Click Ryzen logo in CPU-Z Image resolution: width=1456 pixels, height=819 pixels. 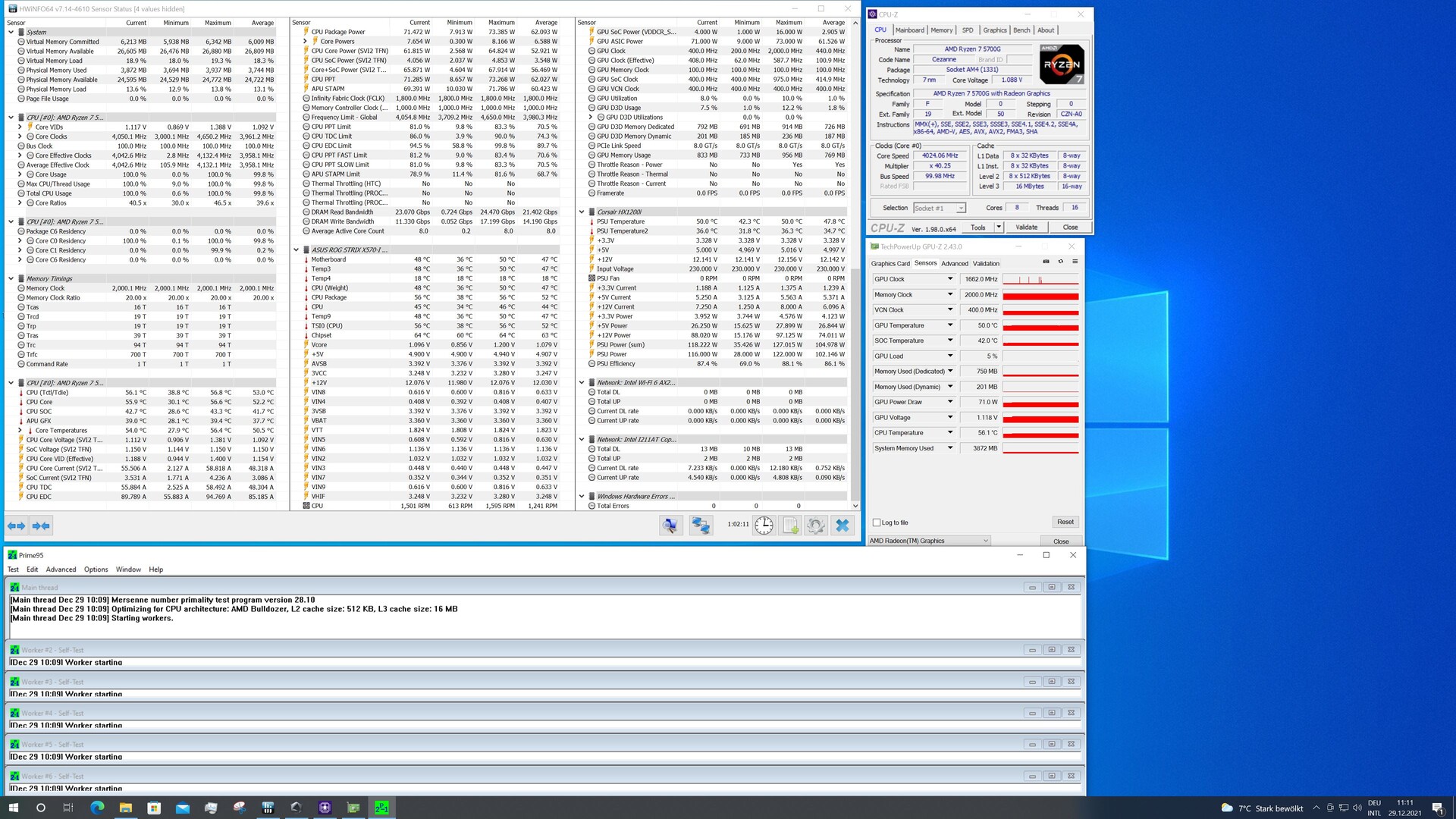click(x=1062, y=64)
